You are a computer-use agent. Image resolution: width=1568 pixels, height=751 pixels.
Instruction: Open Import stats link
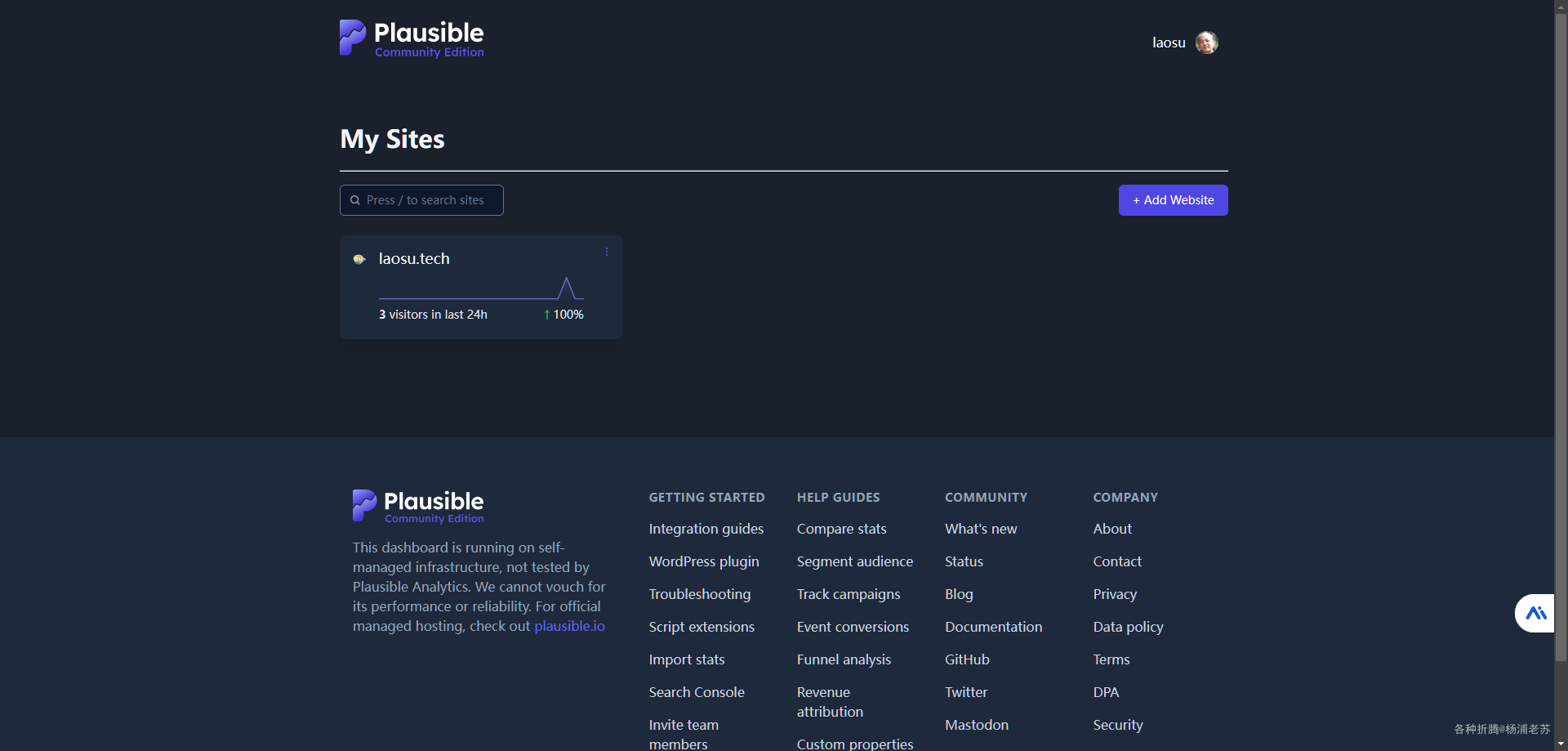[687, 659]
